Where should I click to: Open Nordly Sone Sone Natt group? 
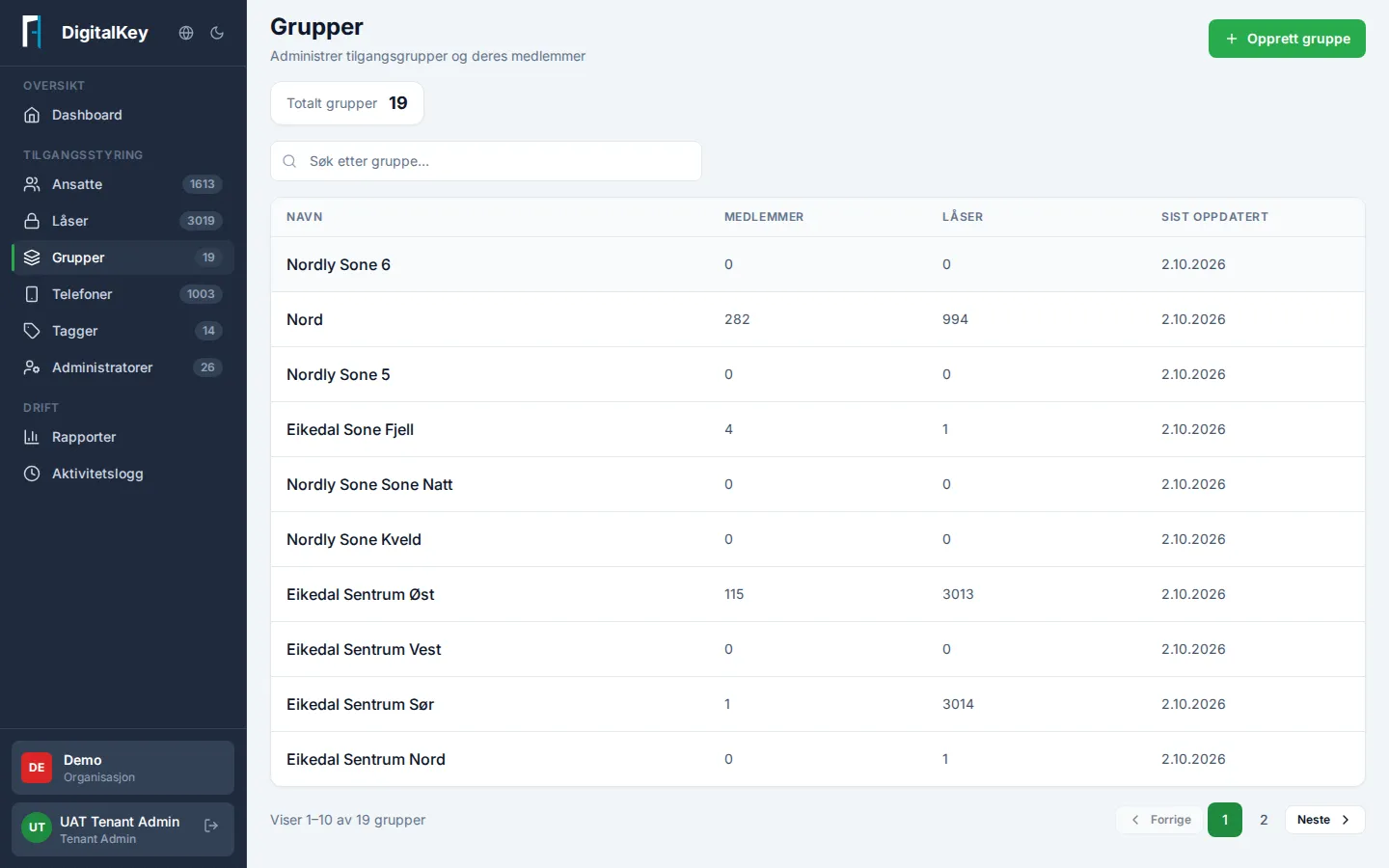click(x=818, y=484)
